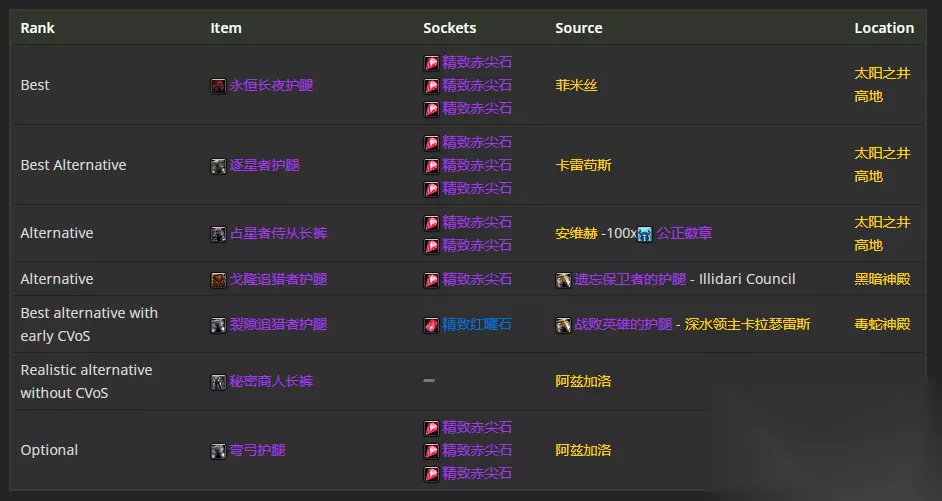The image size is (942, 501).
Task: Click the 公正徽章 badge icon
Action: (645, 234)
